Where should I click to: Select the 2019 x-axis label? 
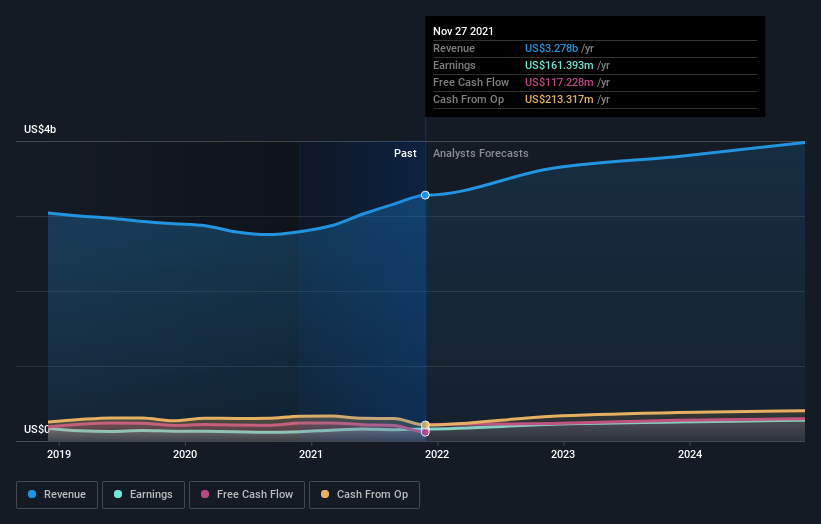(59, 454)
